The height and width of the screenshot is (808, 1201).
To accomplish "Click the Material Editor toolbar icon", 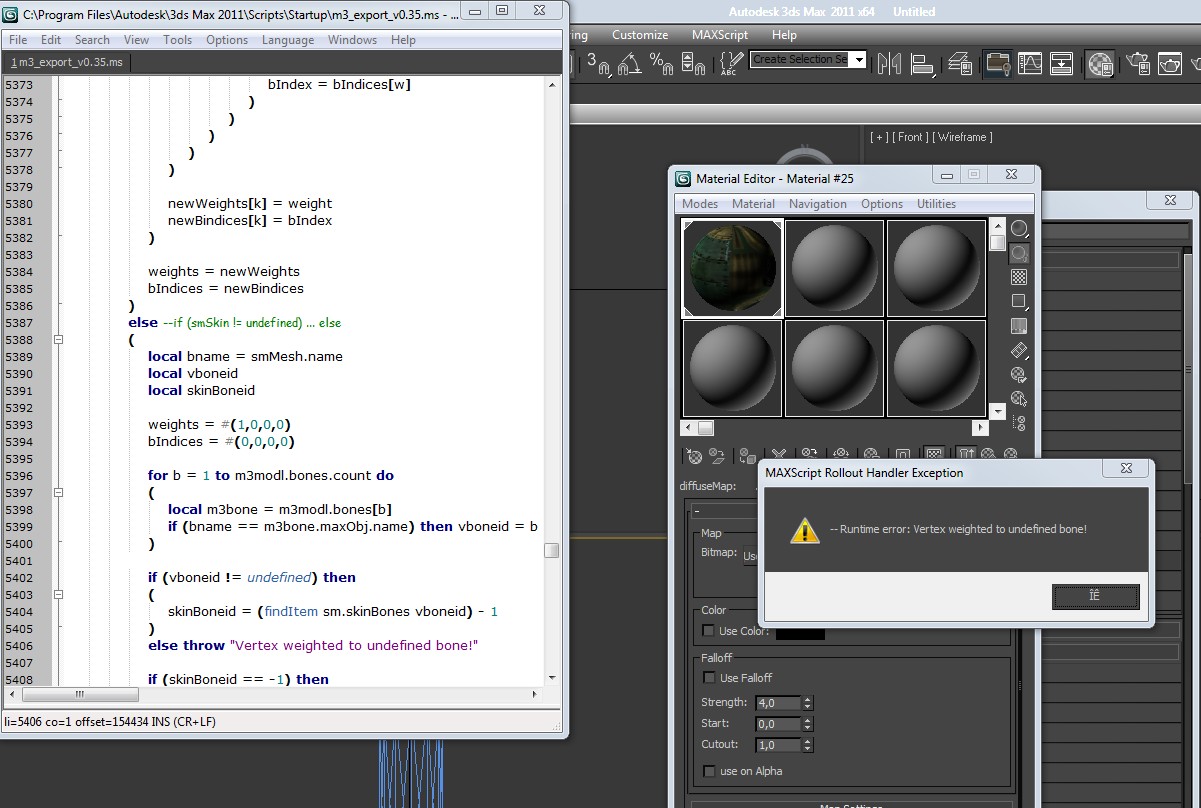I will pyautogui.click(x=1101, y=64).
